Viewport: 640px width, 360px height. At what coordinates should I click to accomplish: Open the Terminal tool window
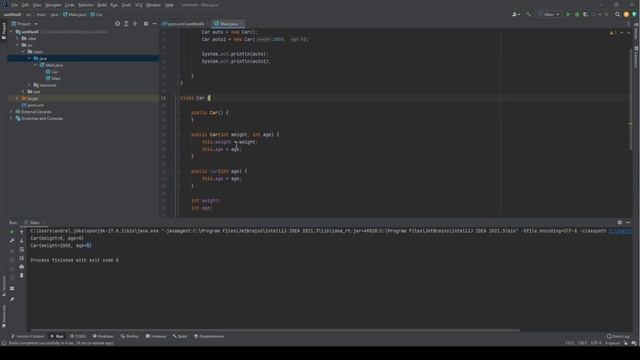(156, 336)
